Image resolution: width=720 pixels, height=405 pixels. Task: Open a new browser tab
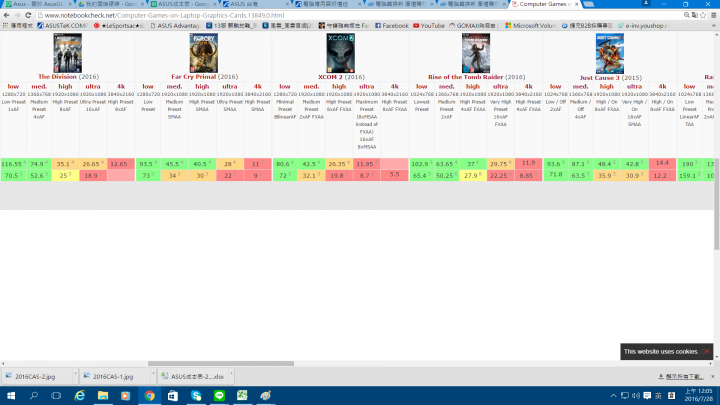click(x=589, y=4)
